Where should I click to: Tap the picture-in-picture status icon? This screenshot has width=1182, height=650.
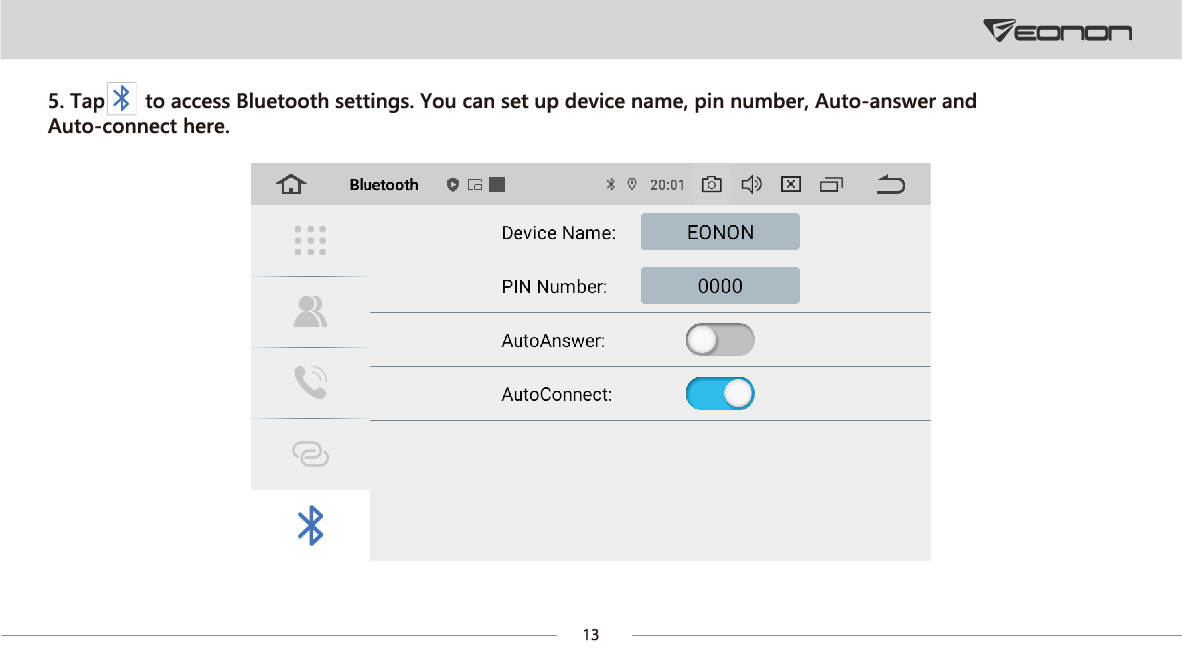(475, 185)
